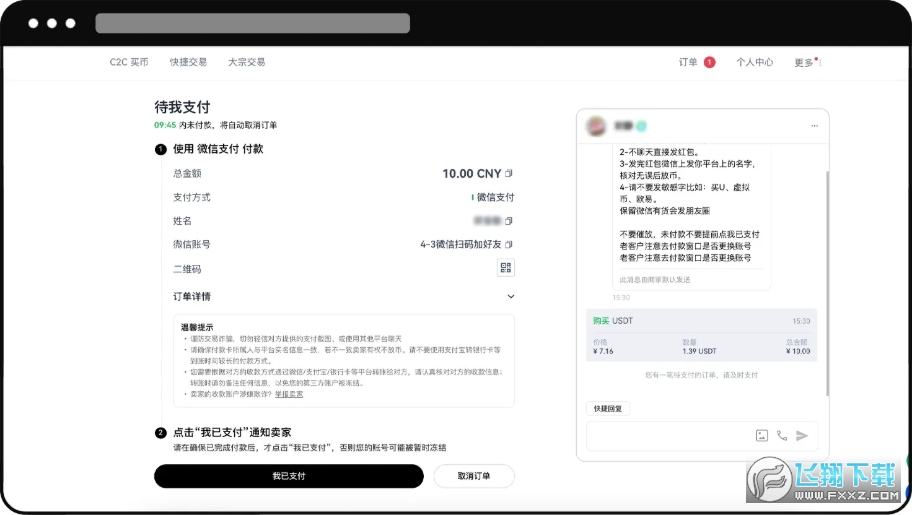Copy the WeChat account value
Viewport: 912px width, 515px height.
(509, 244)
